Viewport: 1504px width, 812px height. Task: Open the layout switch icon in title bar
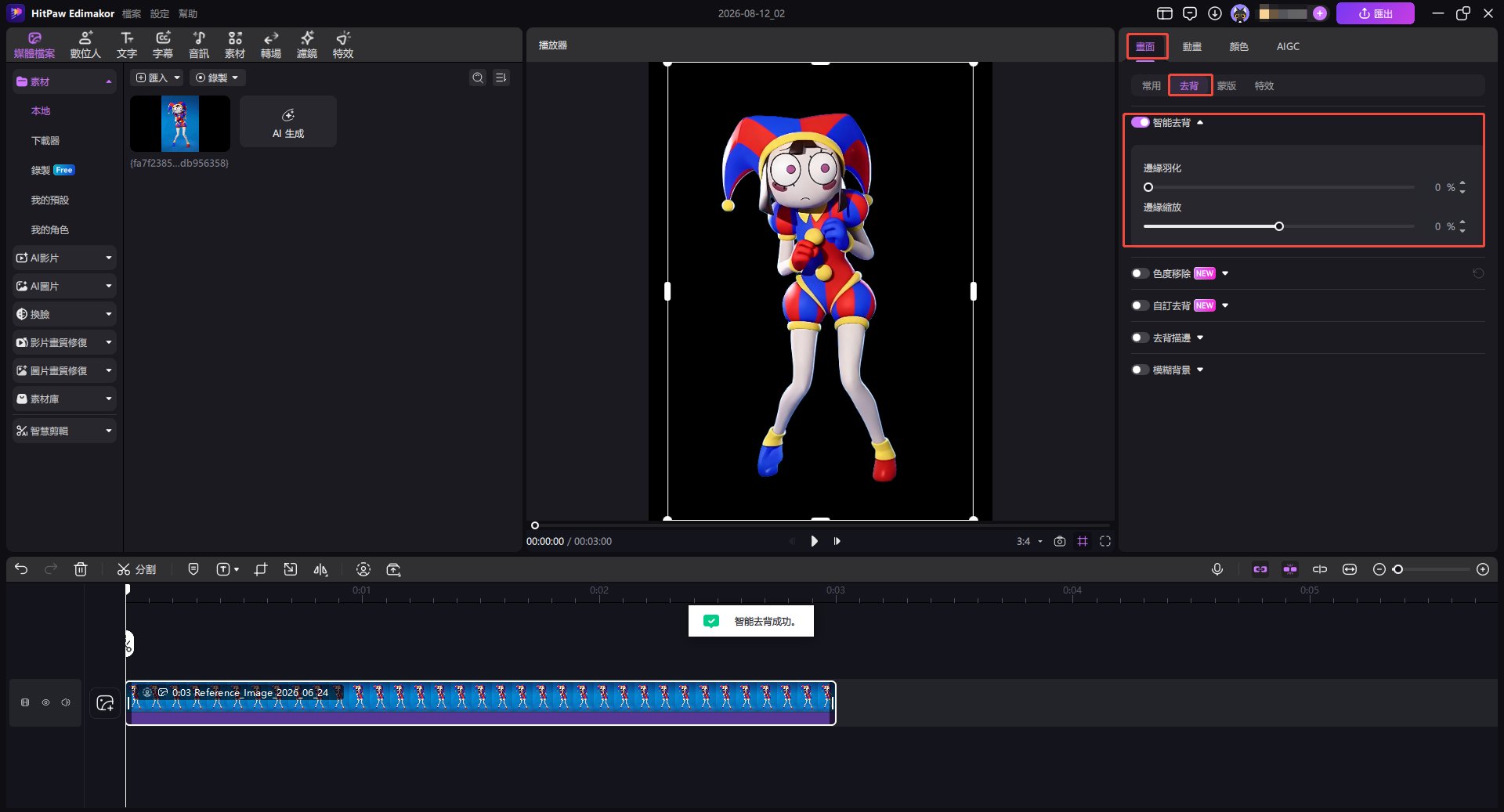[x=1165, y=13]
